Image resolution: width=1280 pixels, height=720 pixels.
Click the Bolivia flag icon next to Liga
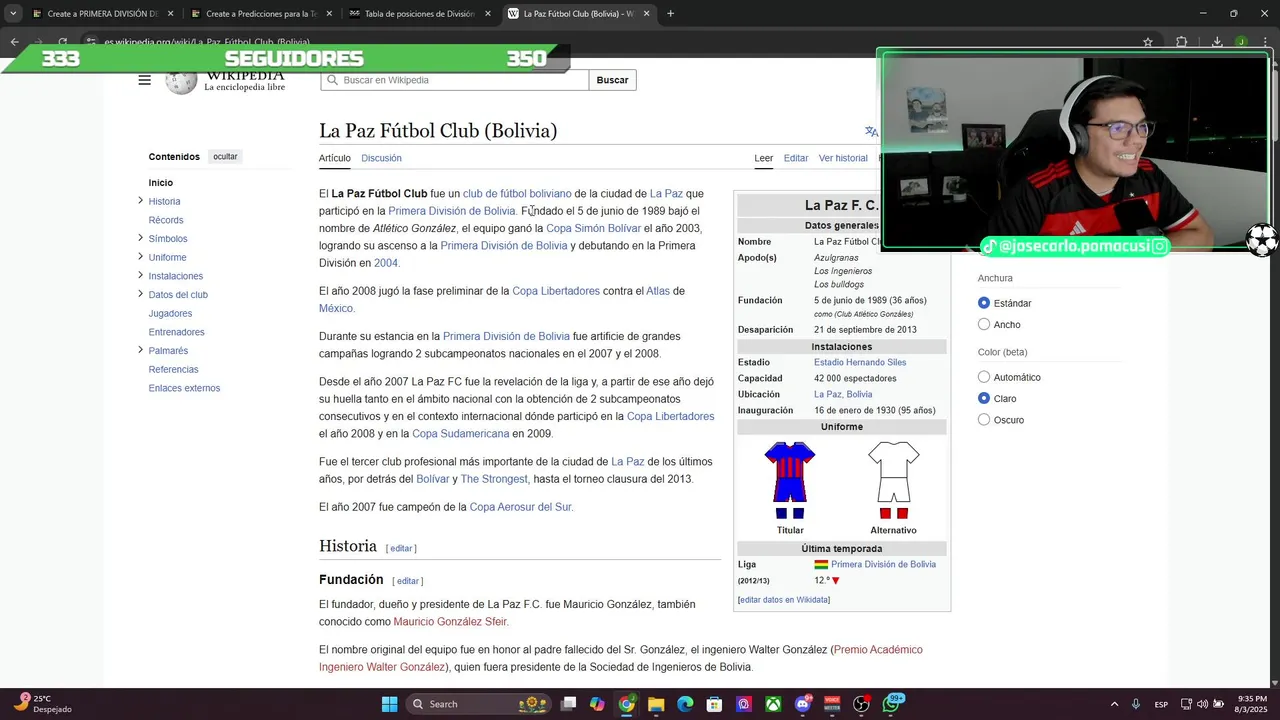(x=821, y=564)
